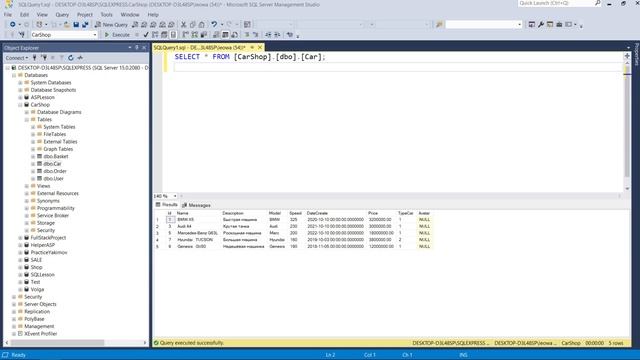Screen dimensions: 640x360
Task: Open the 140 % zoom dropdown
Action: click(175, 196)
